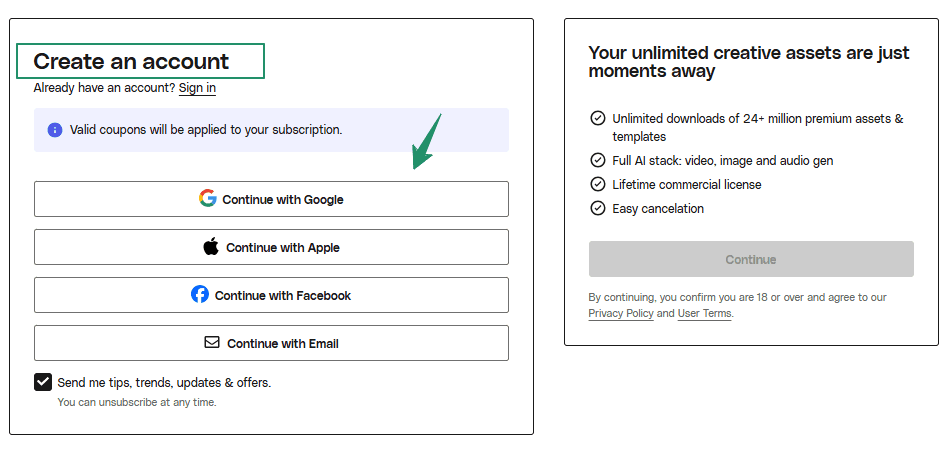Click the Create an account heading
Viewport: 948px width, 449px height.
pos(131,61)
